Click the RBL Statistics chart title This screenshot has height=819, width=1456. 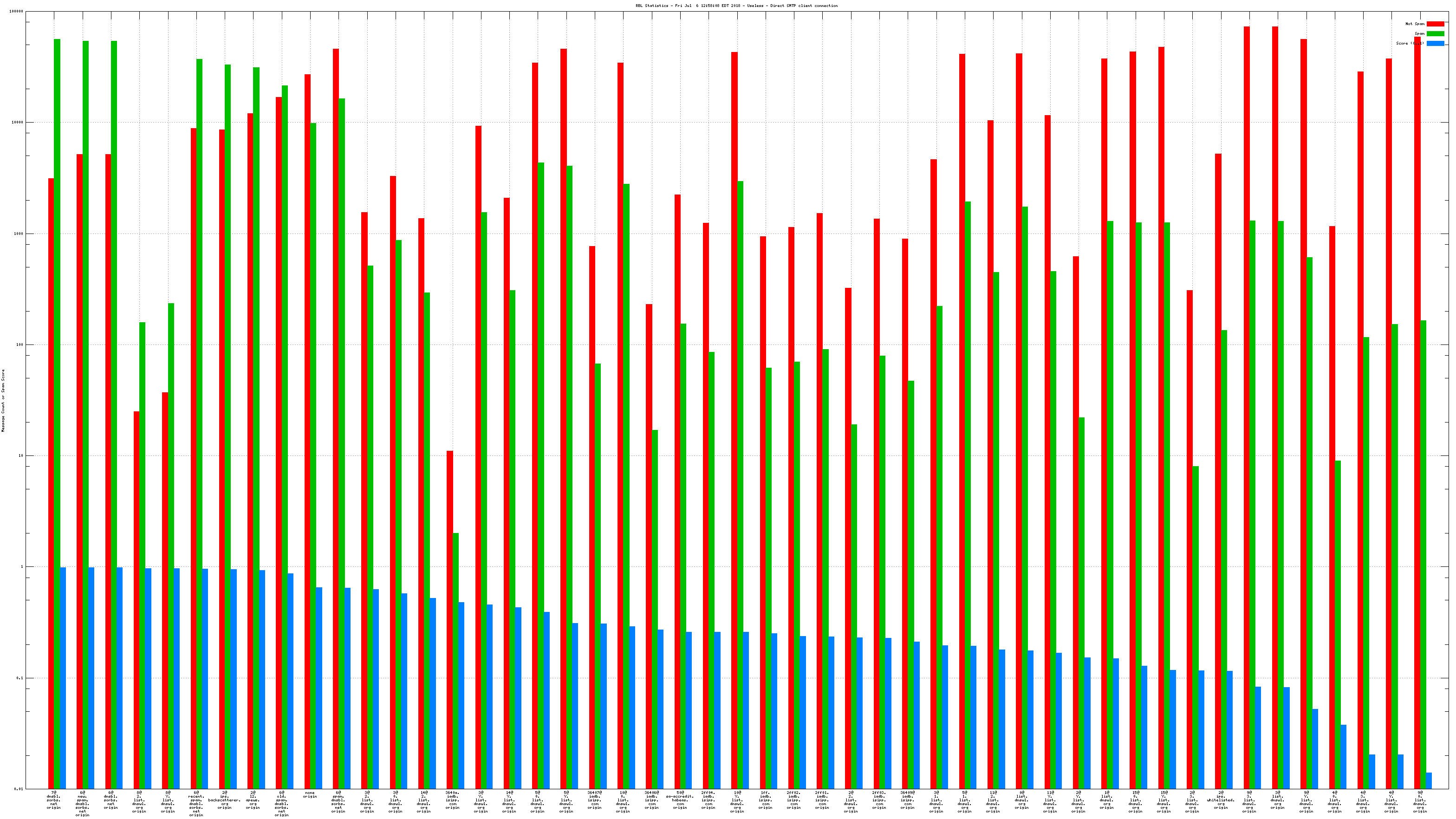coord(736,6)
